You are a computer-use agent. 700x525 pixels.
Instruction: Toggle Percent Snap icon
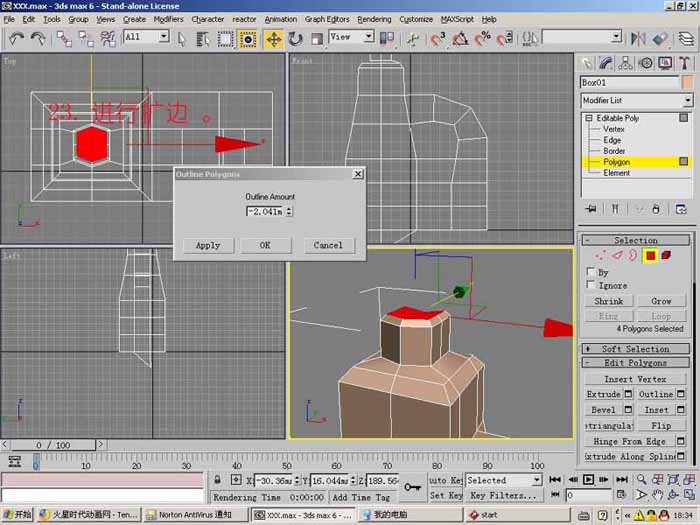coord(483,39)
